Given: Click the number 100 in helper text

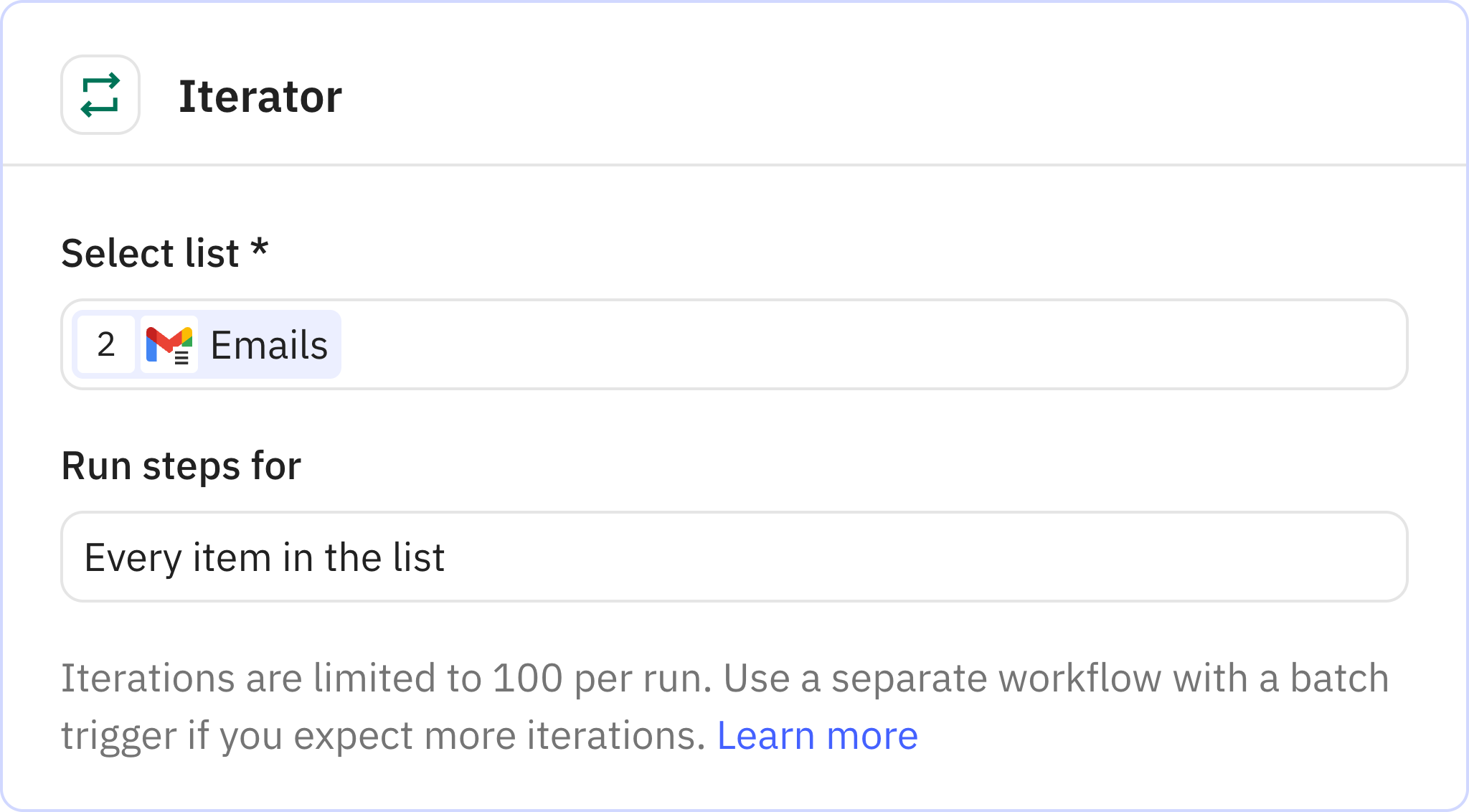Looking at the screenshot, I should pyautogui.click(x=527, y=679).
